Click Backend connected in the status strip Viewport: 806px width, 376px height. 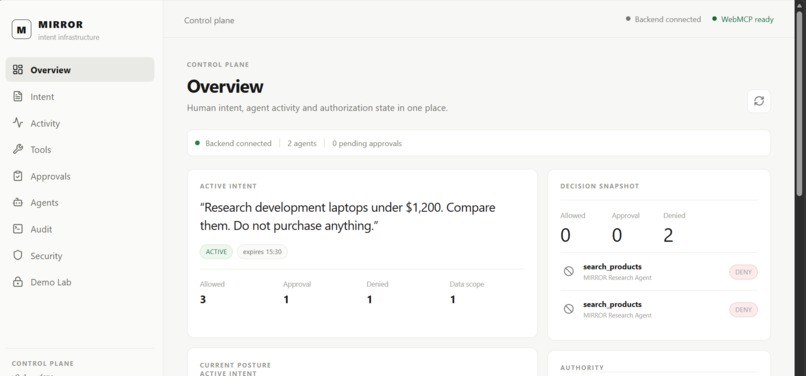(x=233, y=144)
